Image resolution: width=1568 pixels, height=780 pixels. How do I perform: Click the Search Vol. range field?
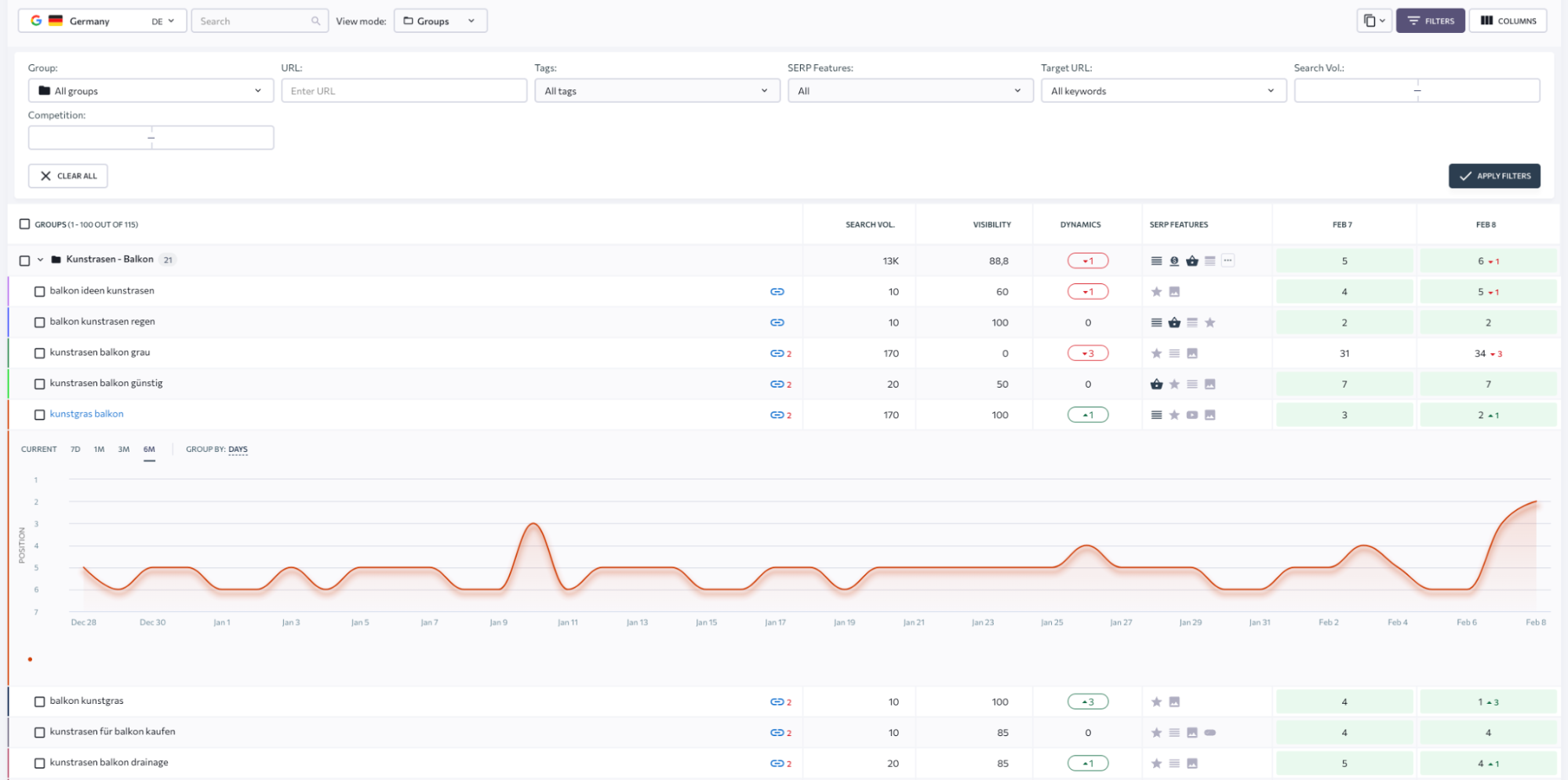click(1416, 91)
